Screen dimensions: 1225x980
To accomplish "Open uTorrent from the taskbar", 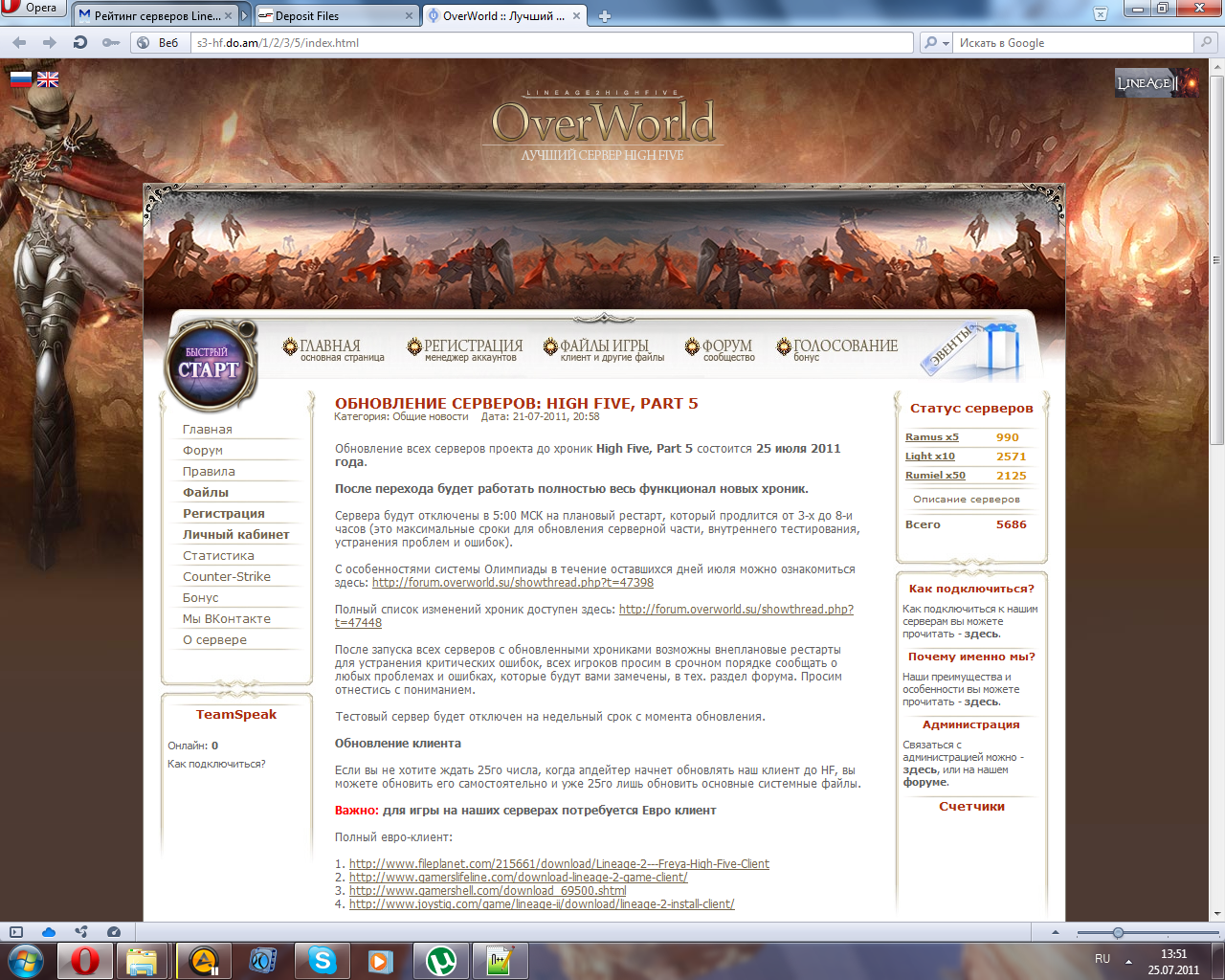I will (x=440, y=960).
